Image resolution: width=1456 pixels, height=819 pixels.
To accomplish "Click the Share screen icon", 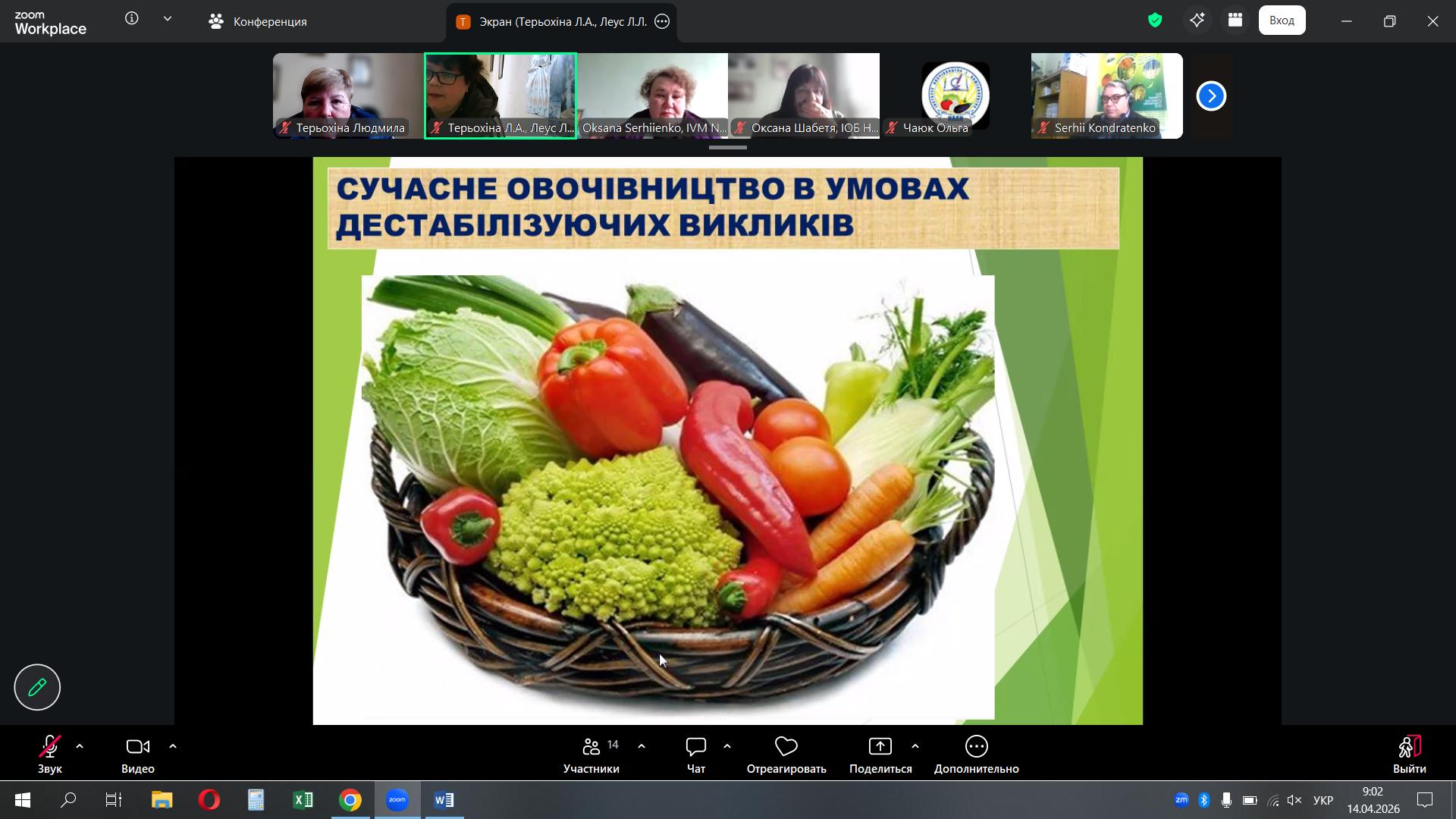I will point(880,747).
